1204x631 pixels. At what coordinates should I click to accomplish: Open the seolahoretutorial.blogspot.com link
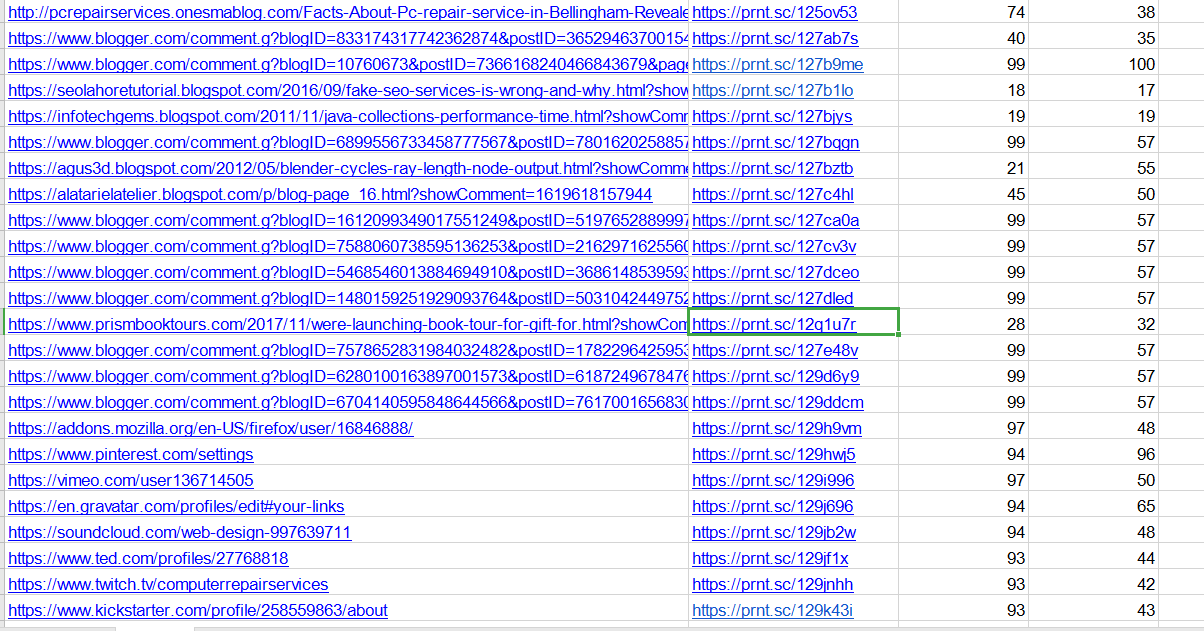click(300, 90)
